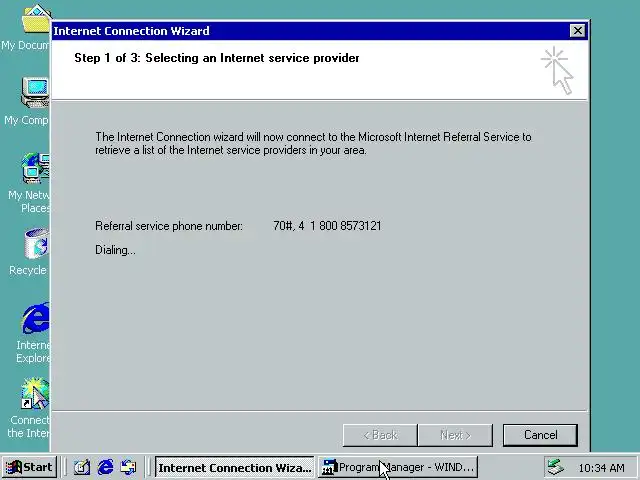Select the My Computer desktop icon
Image resolution: width=640 pixels, height=480 pixels.
coord(26,101)
